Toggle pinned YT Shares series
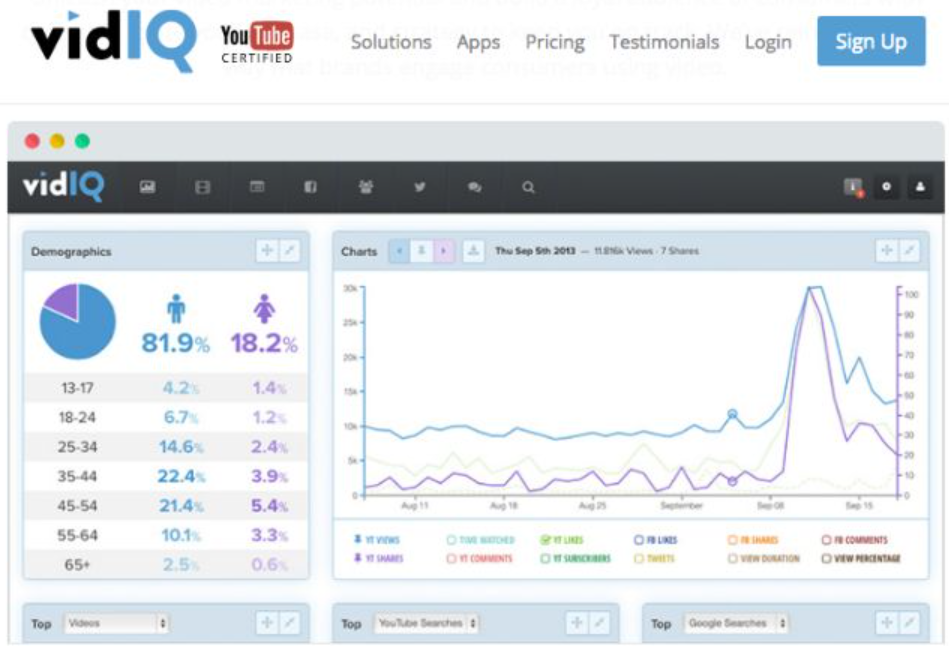This screenshot has width=949, height=646. 378,558
